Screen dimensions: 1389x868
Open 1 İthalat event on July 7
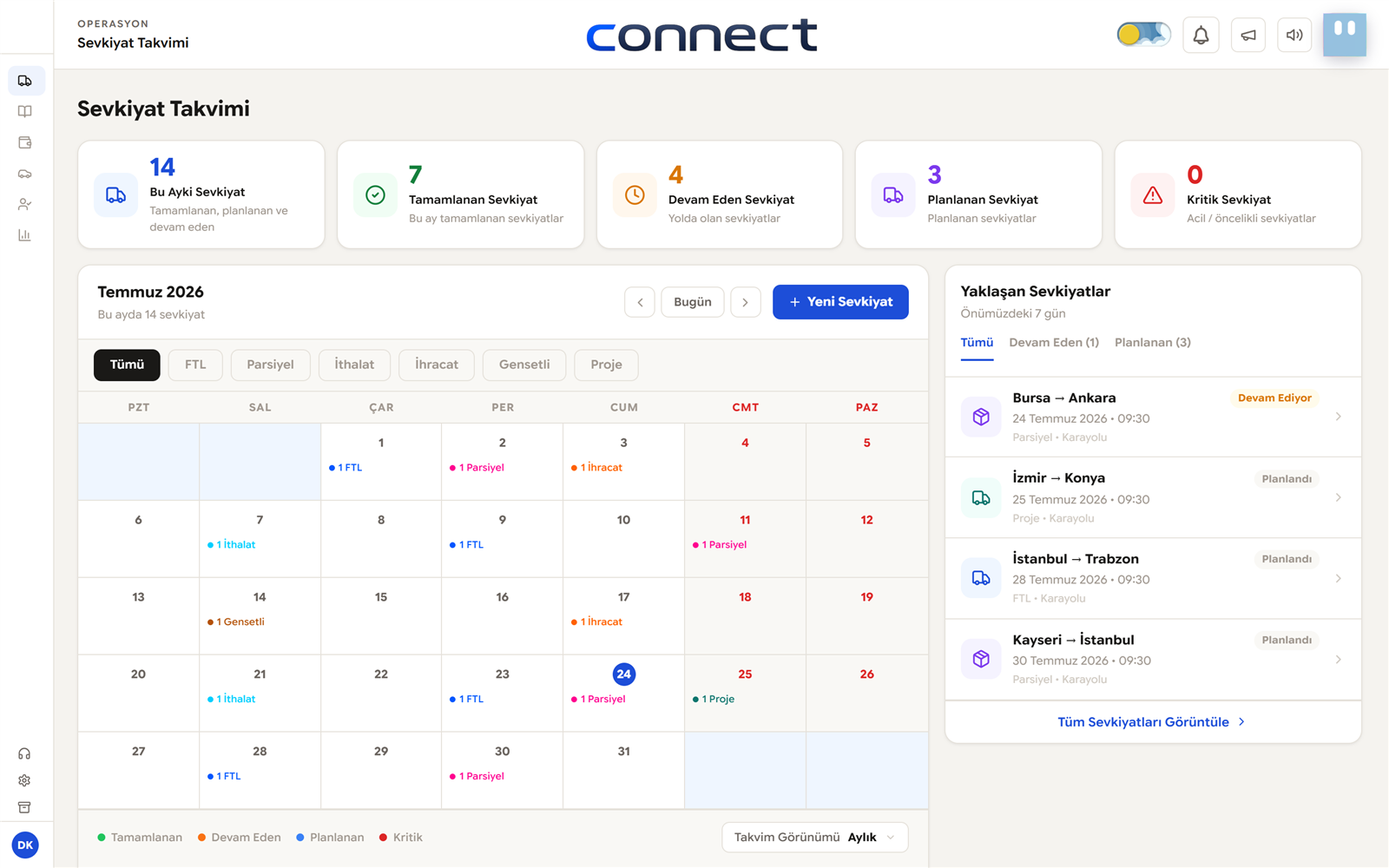pyautogui.click(x=231, y=545)
